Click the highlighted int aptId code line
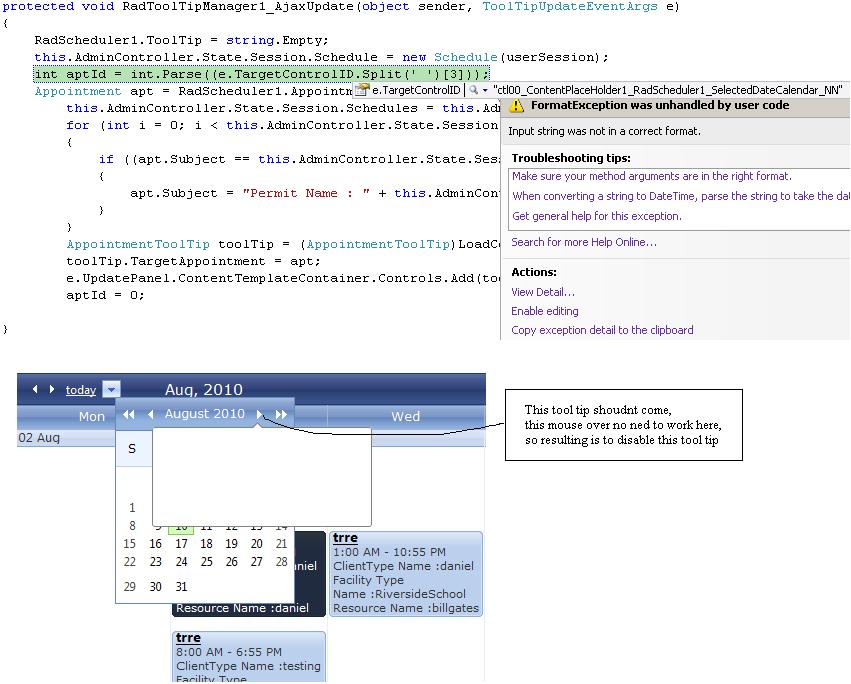Image resolution: width=851 pixels, height=684 pixels. 262,74
